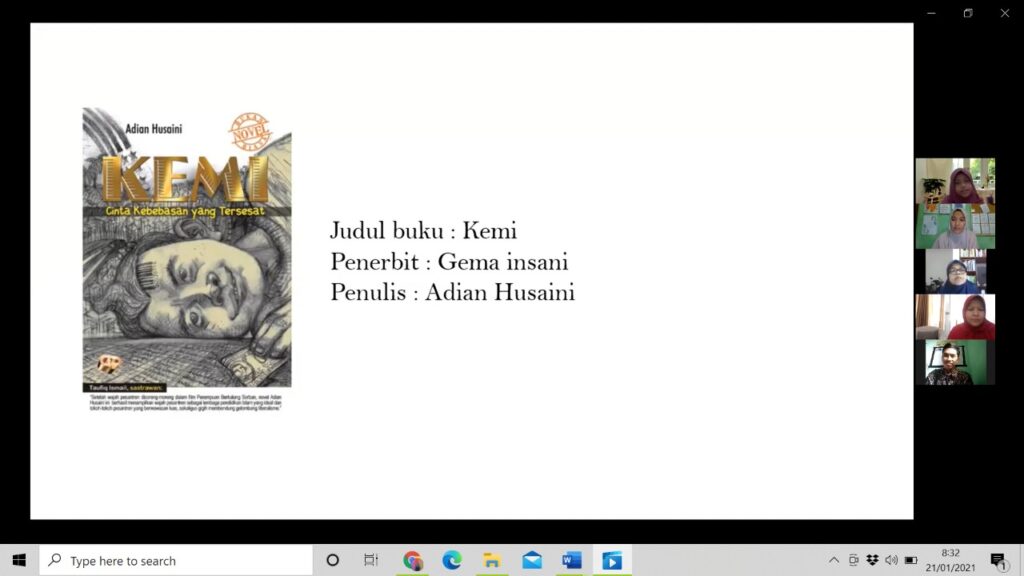1024x576 pixels.
Task: Close the video window
Action: [1004, 13]
